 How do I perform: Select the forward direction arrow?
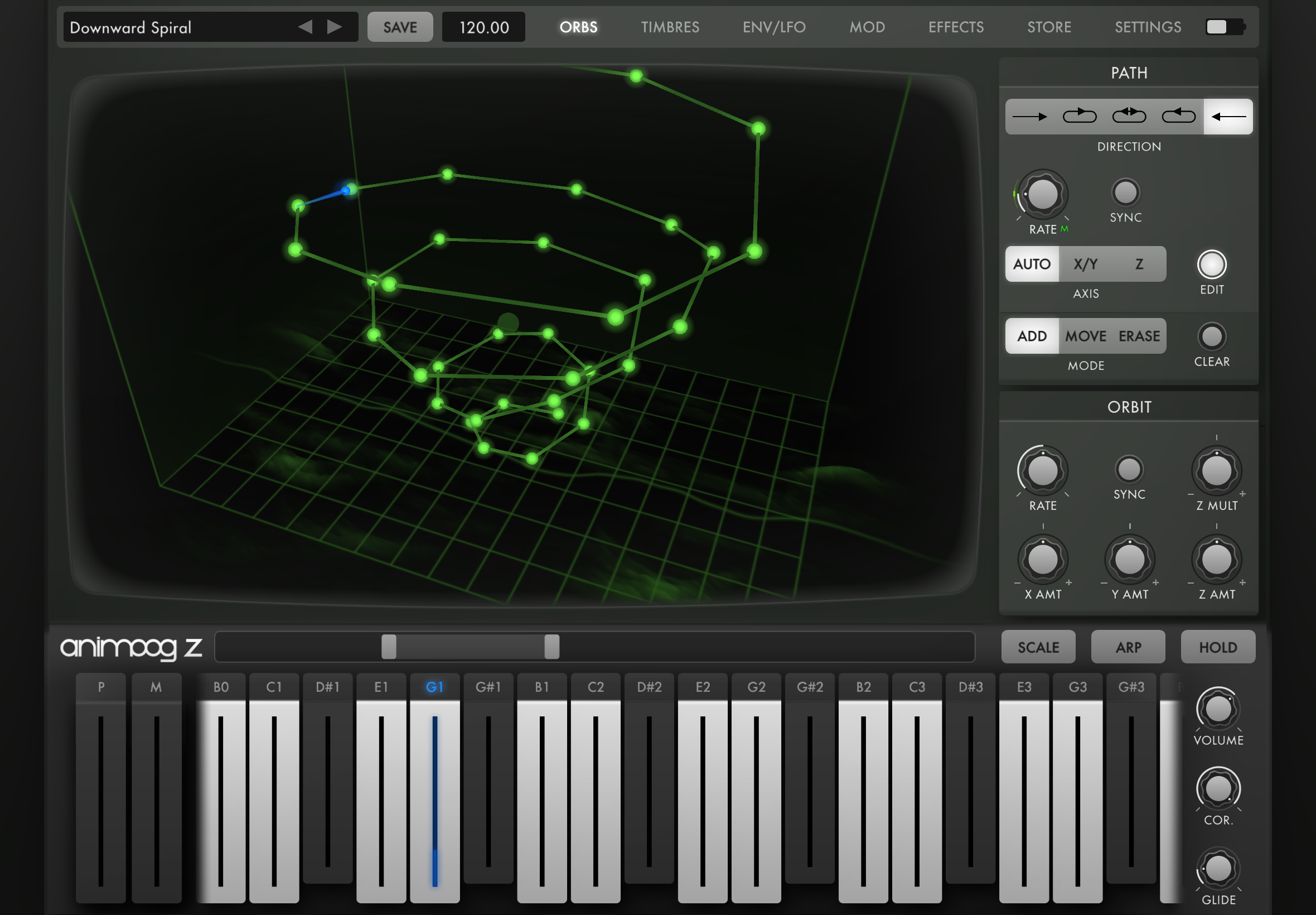tap(1029, 117)
